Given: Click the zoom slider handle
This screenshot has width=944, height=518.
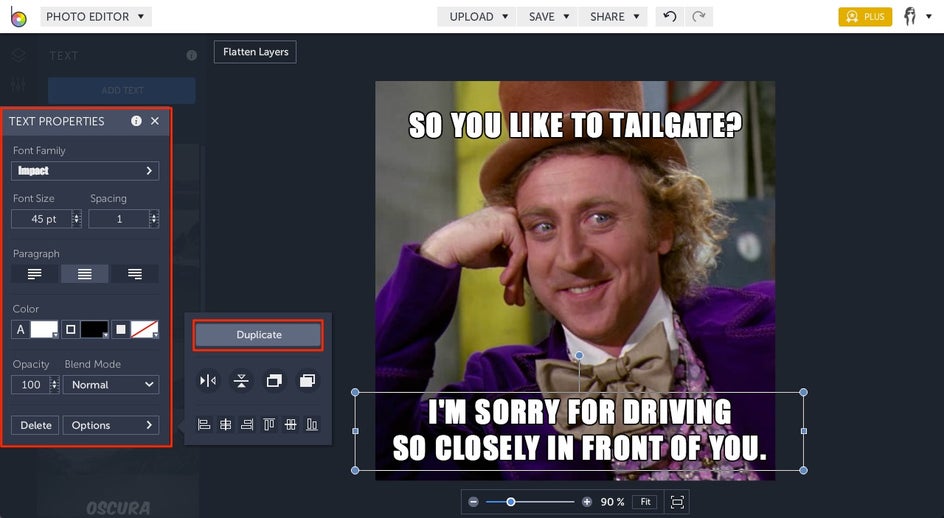Looking at the screenshot, I should [511, 502].
